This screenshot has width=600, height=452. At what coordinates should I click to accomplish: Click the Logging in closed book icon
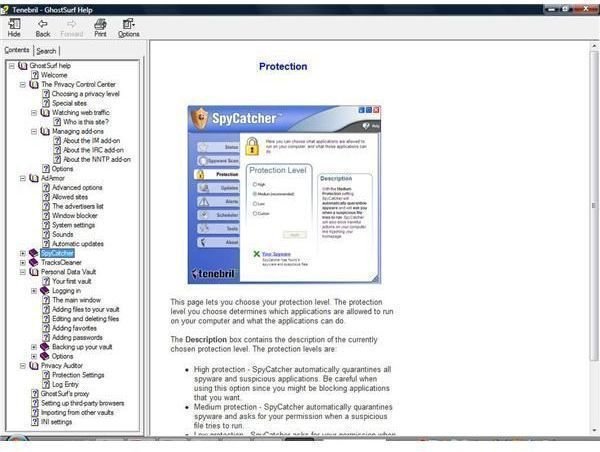(x=45, y=291)
